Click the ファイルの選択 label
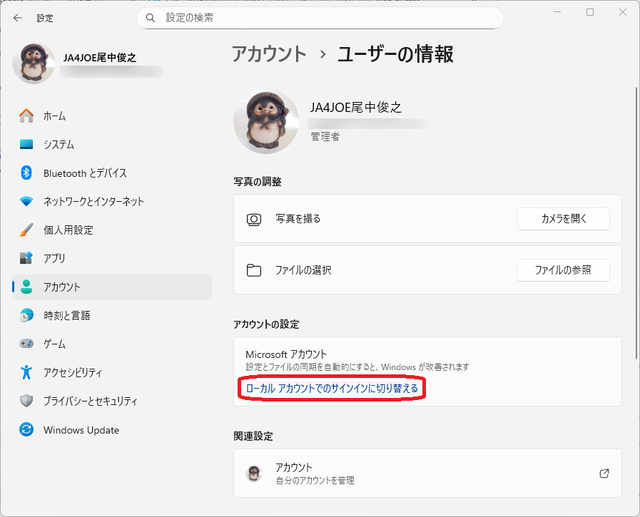The image size is (640, 517). tap(303, 270)
